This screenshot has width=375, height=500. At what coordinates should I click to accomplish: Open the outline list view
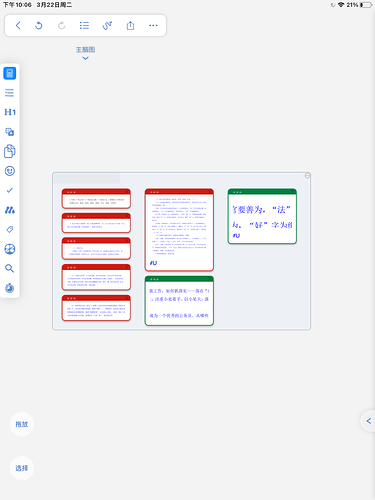click(x=84, y=25)
